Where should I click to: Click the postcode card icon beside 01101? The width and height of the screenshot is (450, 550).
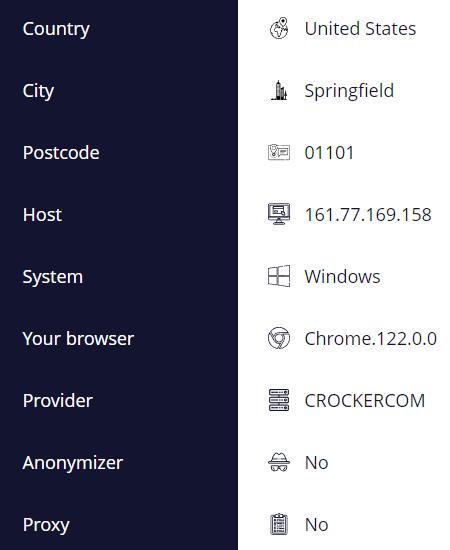(279, 152)
